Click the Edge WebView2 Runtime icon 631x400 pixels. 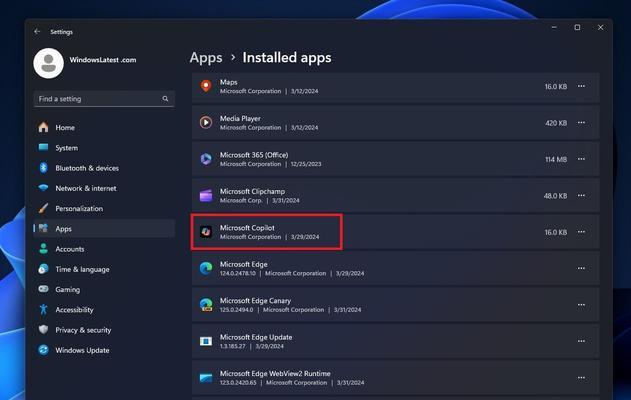click(206, 378)
